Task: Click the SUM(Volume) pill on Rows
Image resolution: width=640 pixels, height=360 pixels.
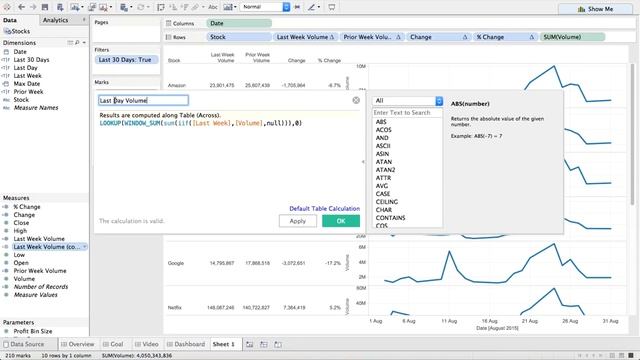Action: (x=572, y=37)
